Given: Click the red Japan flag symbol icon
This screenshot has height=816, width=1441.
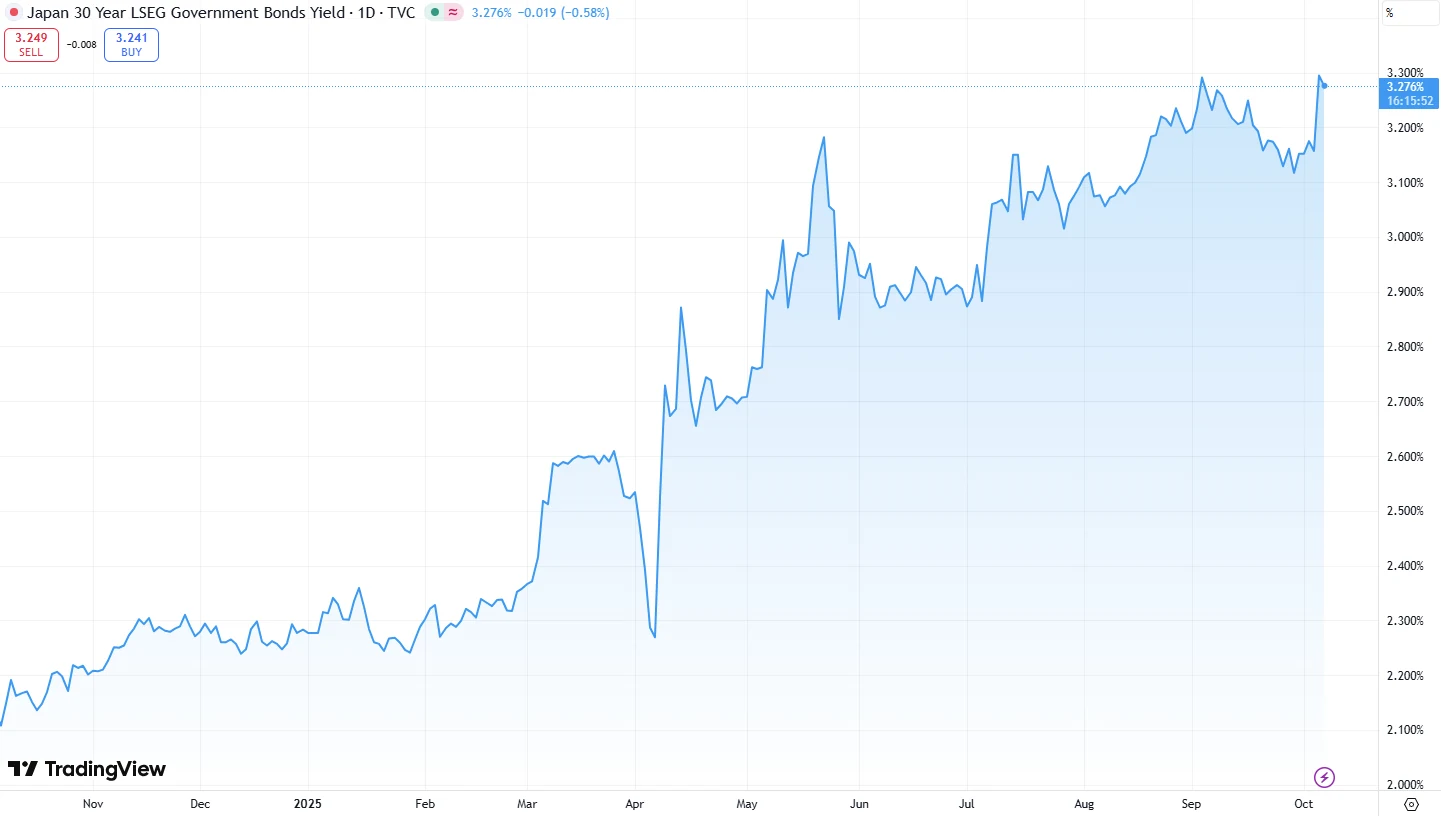Looking at the screenshot, I should [13, 13].
